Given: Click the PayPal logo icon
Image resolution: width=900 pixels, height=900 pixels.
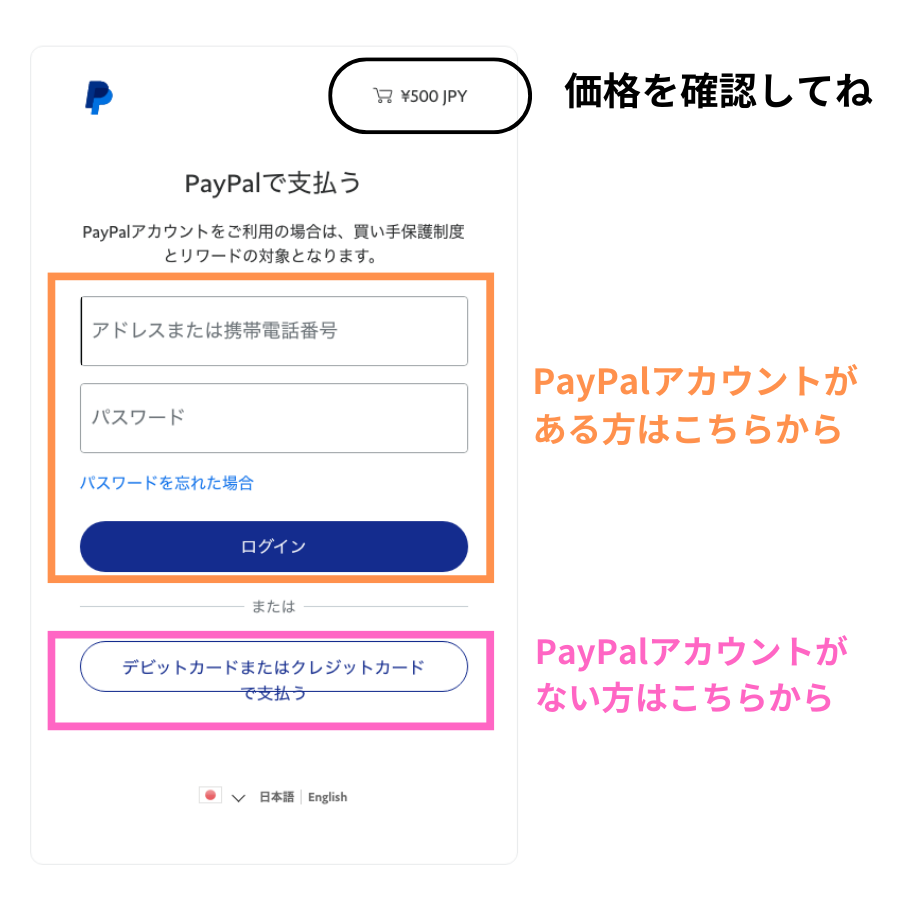Looking at the screenshot, I should [99, 97].
